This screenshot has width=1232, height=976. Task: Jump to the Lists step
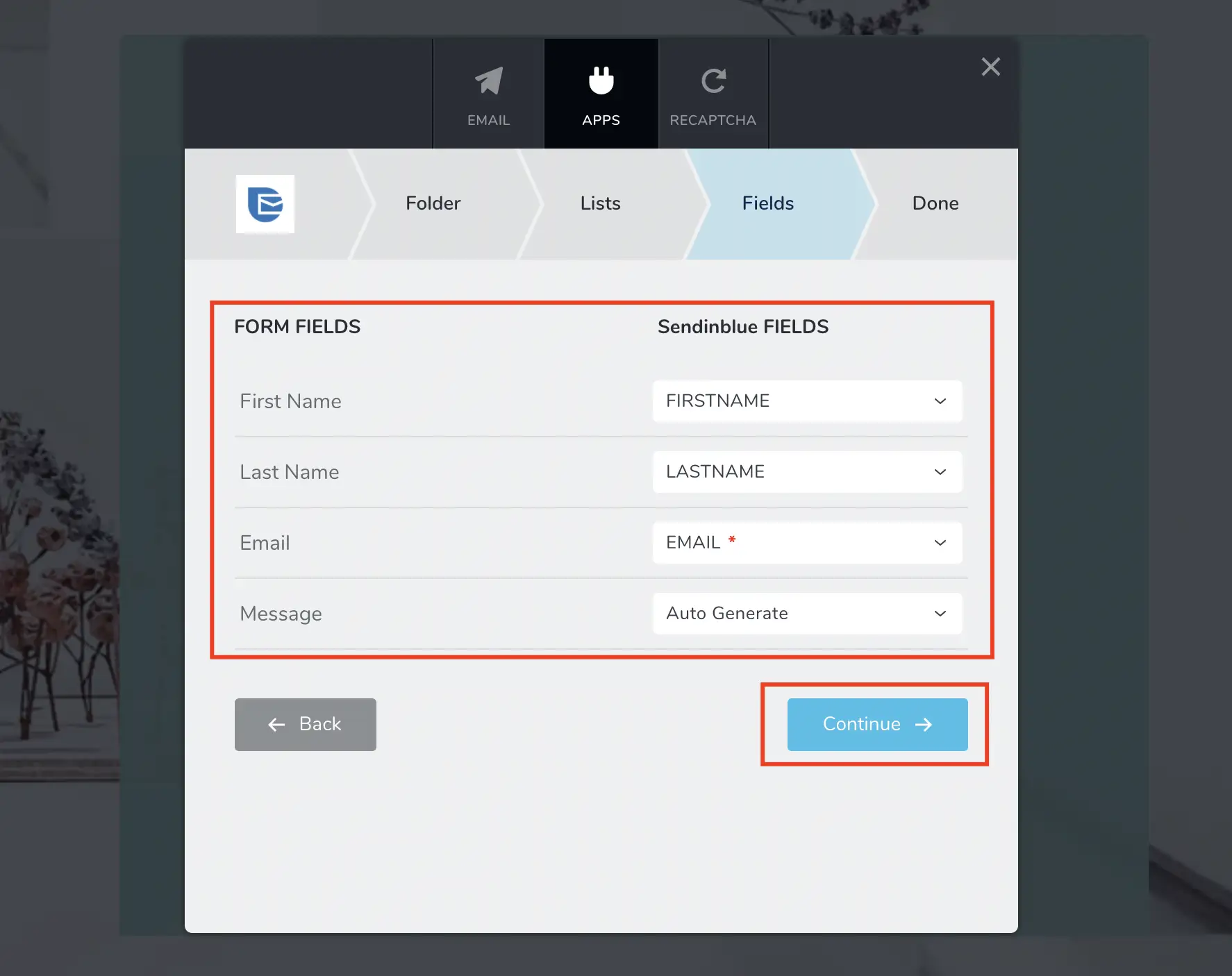600,203
